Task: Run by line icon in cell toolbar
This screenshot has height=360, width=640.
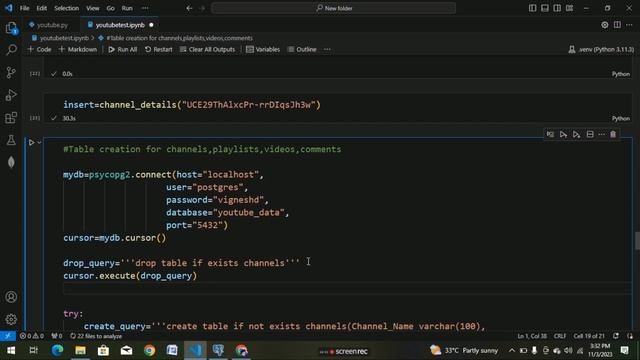Action: pos(550,134)
